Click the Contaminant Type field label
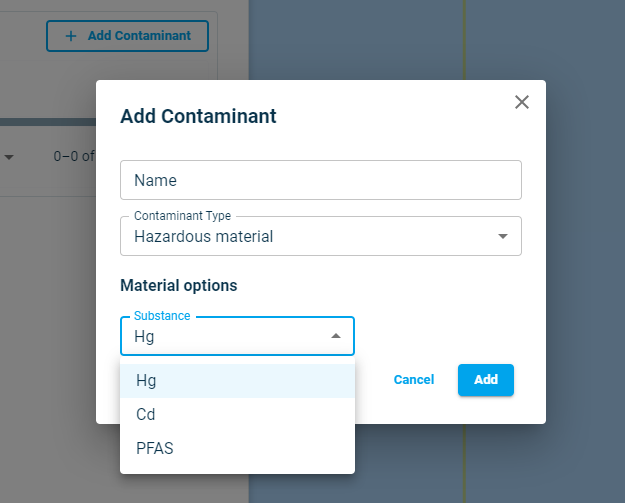The height and width of the screenshot is (503, 625). [x=182, y=216]
